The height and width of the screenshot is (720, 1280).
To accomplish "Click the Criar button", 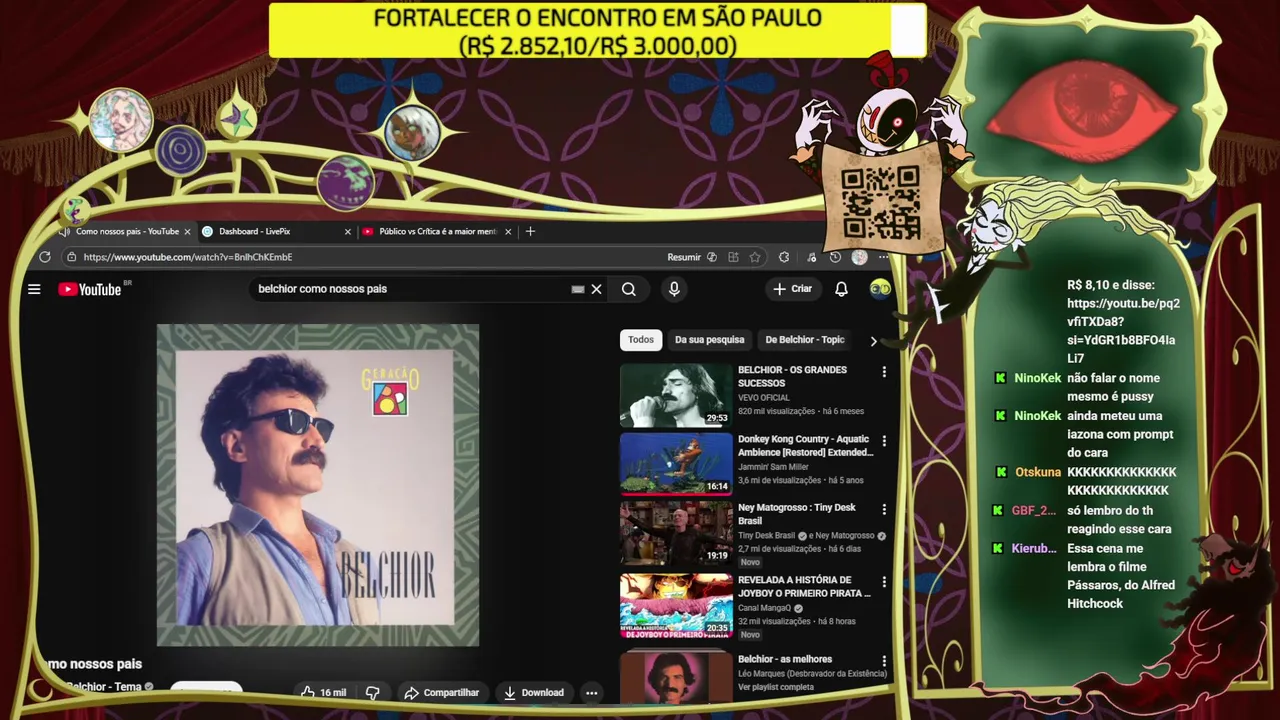I will [793, 289].
